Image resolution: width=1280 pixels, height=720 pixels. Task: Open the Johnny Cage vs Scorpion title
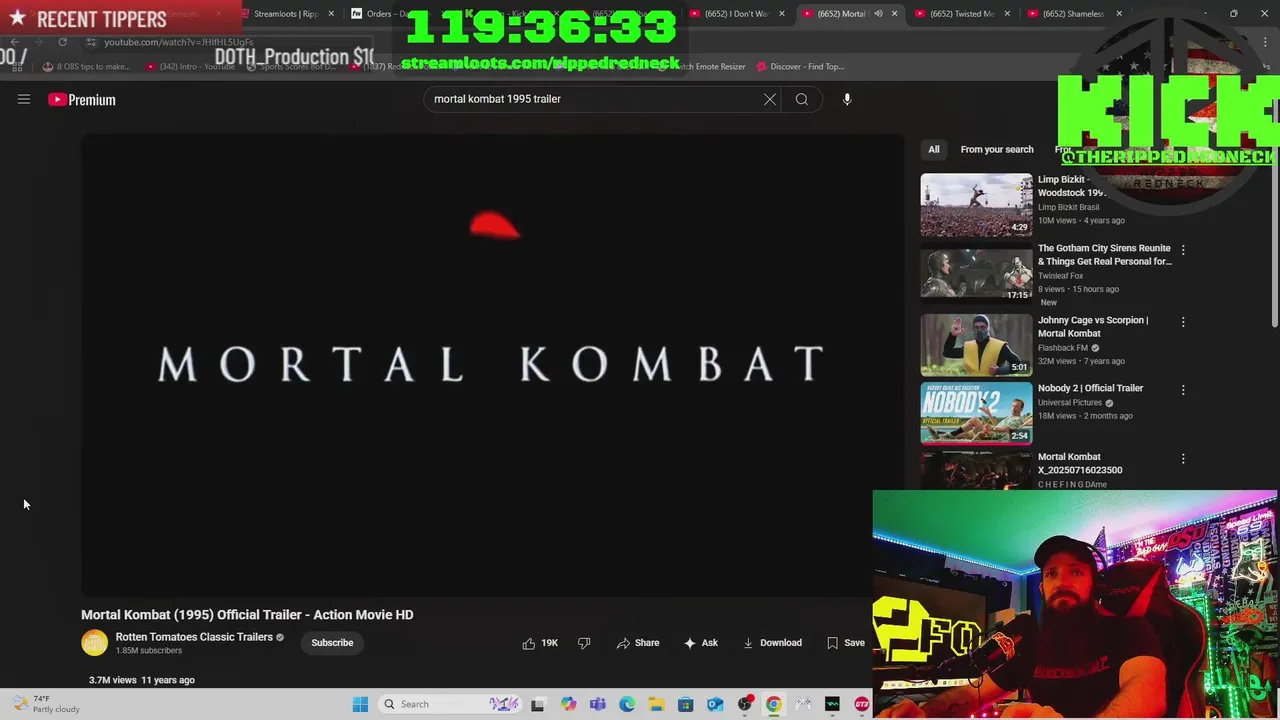1093,327
